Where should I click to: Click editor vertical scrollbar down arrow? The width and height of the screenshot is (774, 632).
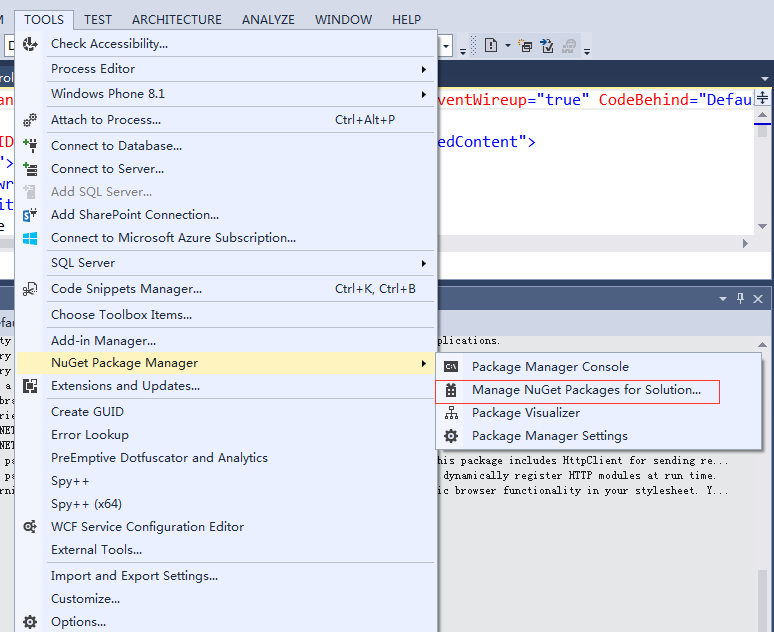(x=762, y=227)
